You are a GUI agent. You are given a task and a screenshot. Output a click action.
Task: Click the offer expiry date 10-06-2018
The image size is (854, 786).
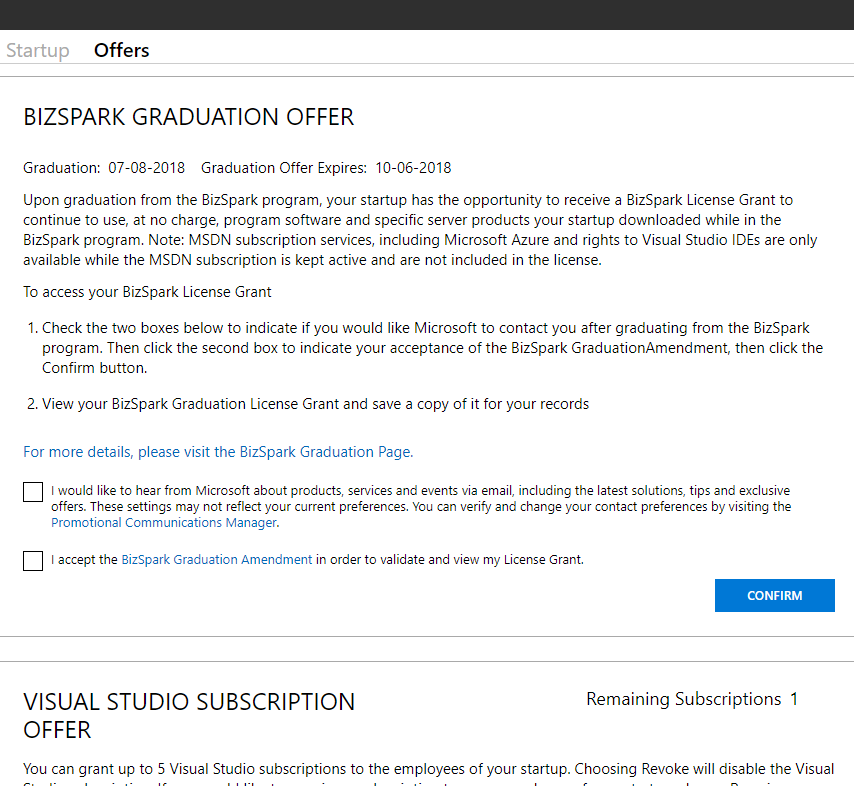pyautogui.click(x=413, y=168)
